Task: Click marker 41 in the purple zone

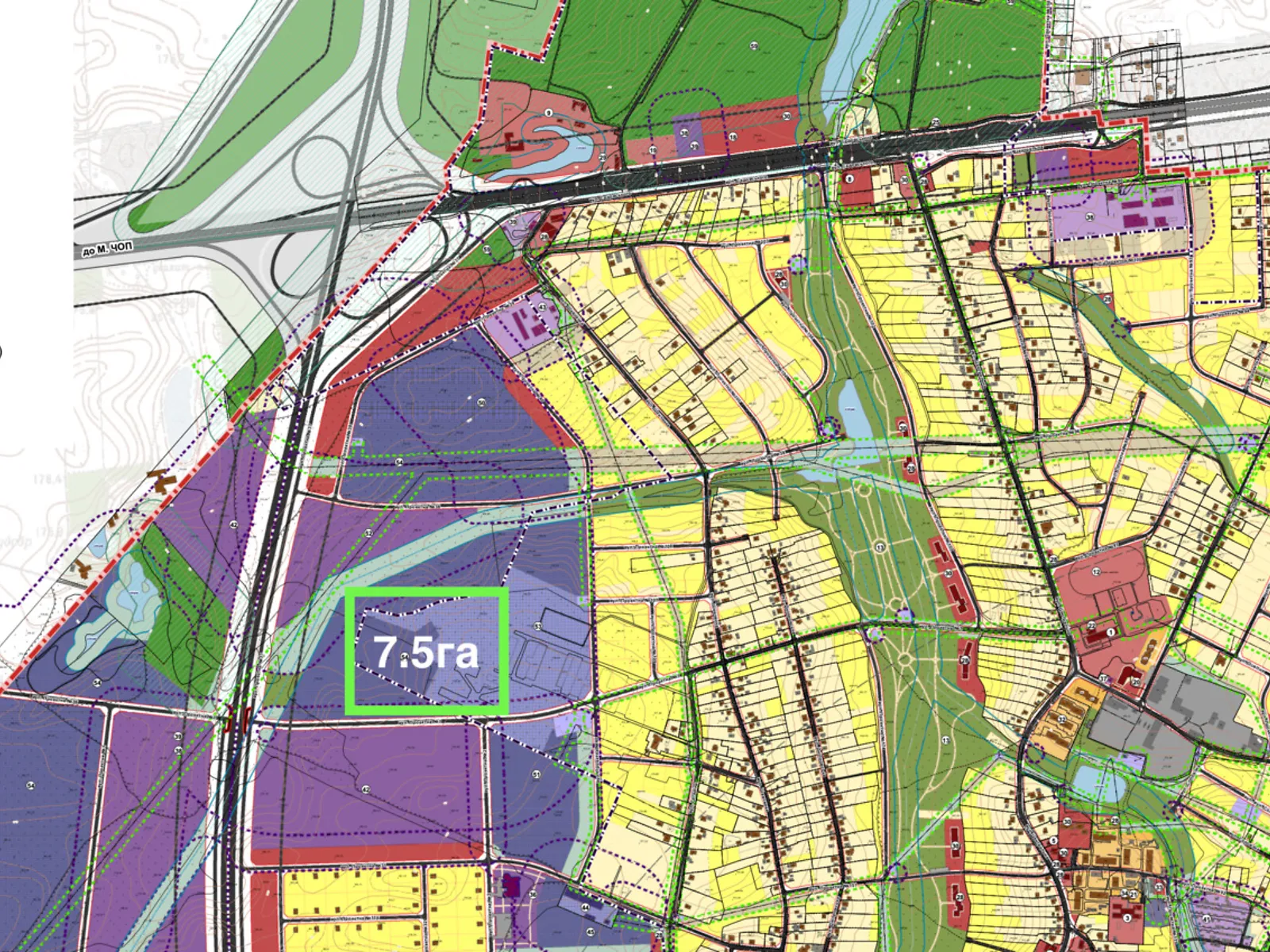Action: point(1206,919)
